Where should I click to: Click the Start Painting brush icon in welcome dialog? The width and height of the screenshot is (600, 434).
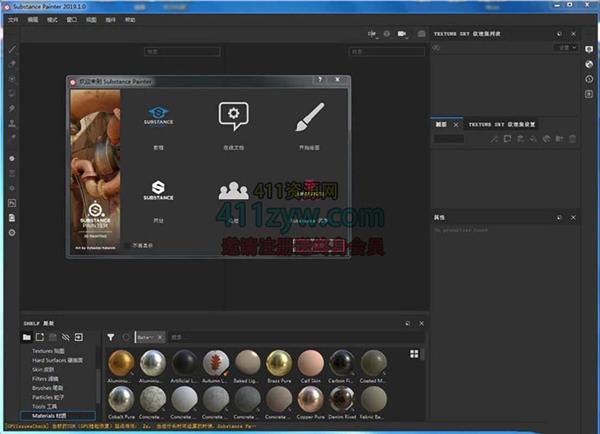coord(309,118)
